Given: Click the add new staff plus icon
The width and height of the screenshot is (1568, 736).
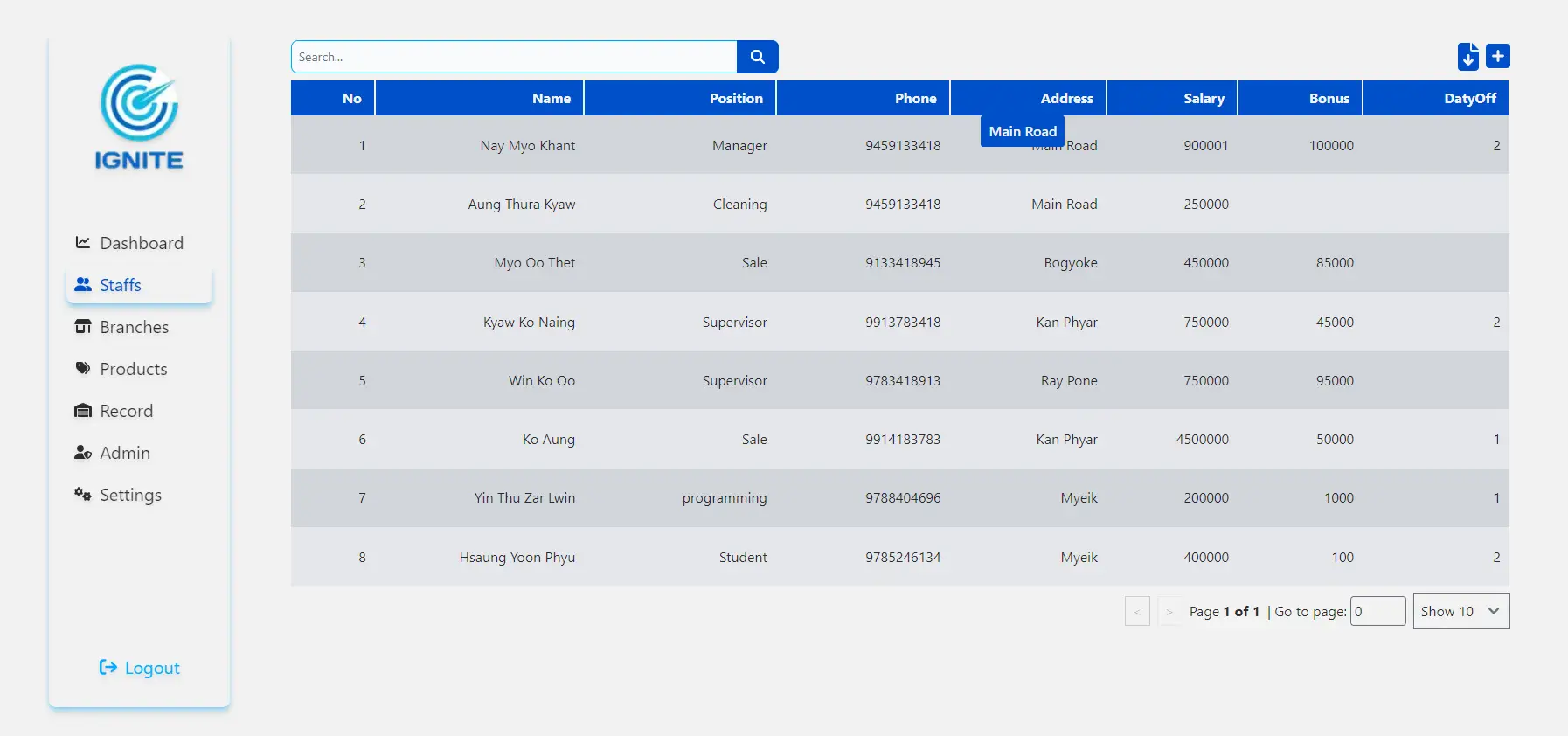Looking at the screenshot, I should tap(1498, 56).
